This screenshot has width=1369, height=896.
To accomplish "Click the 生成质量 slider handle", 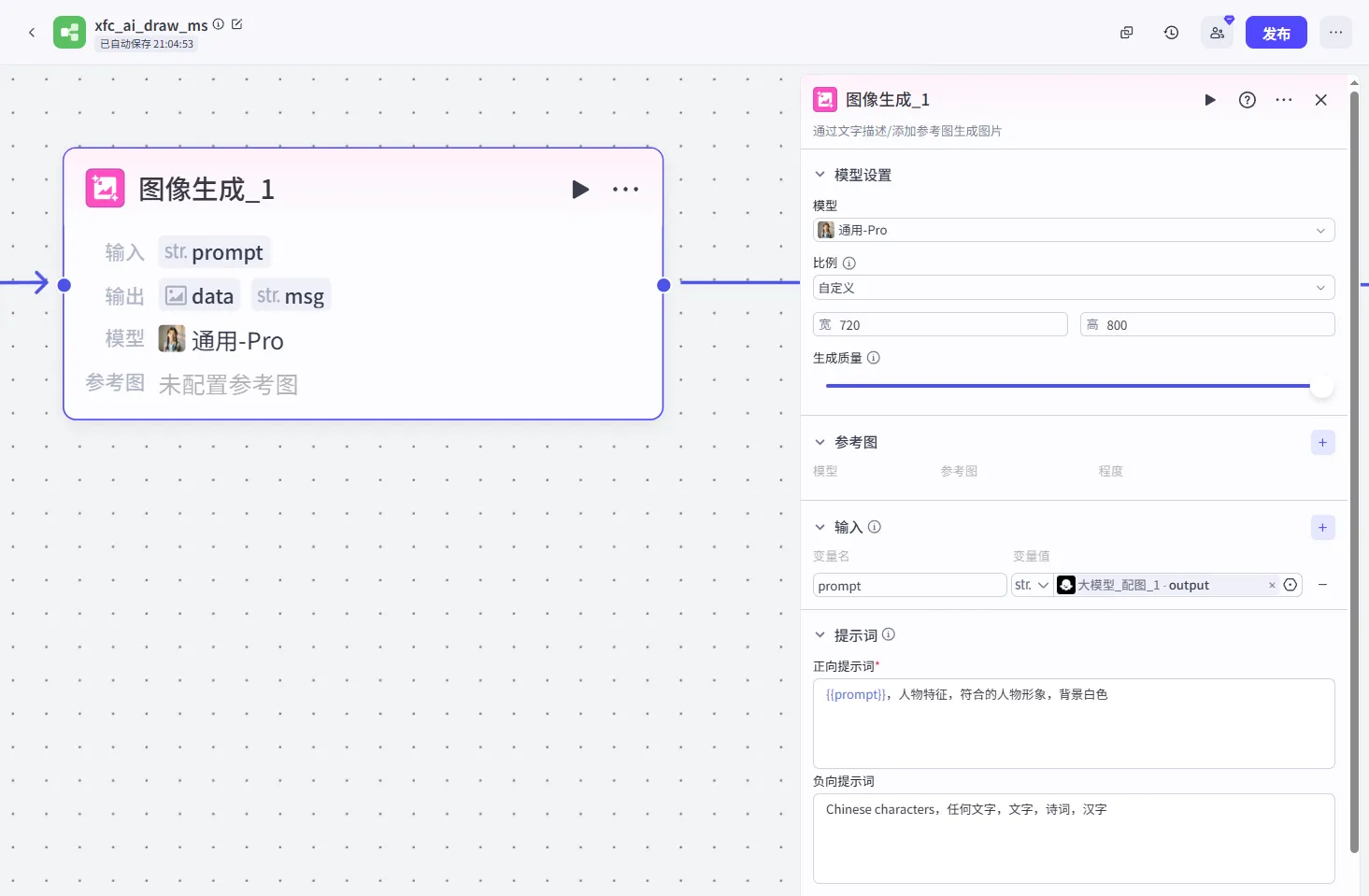I will pyautogui.click(x=1322, y=386).
